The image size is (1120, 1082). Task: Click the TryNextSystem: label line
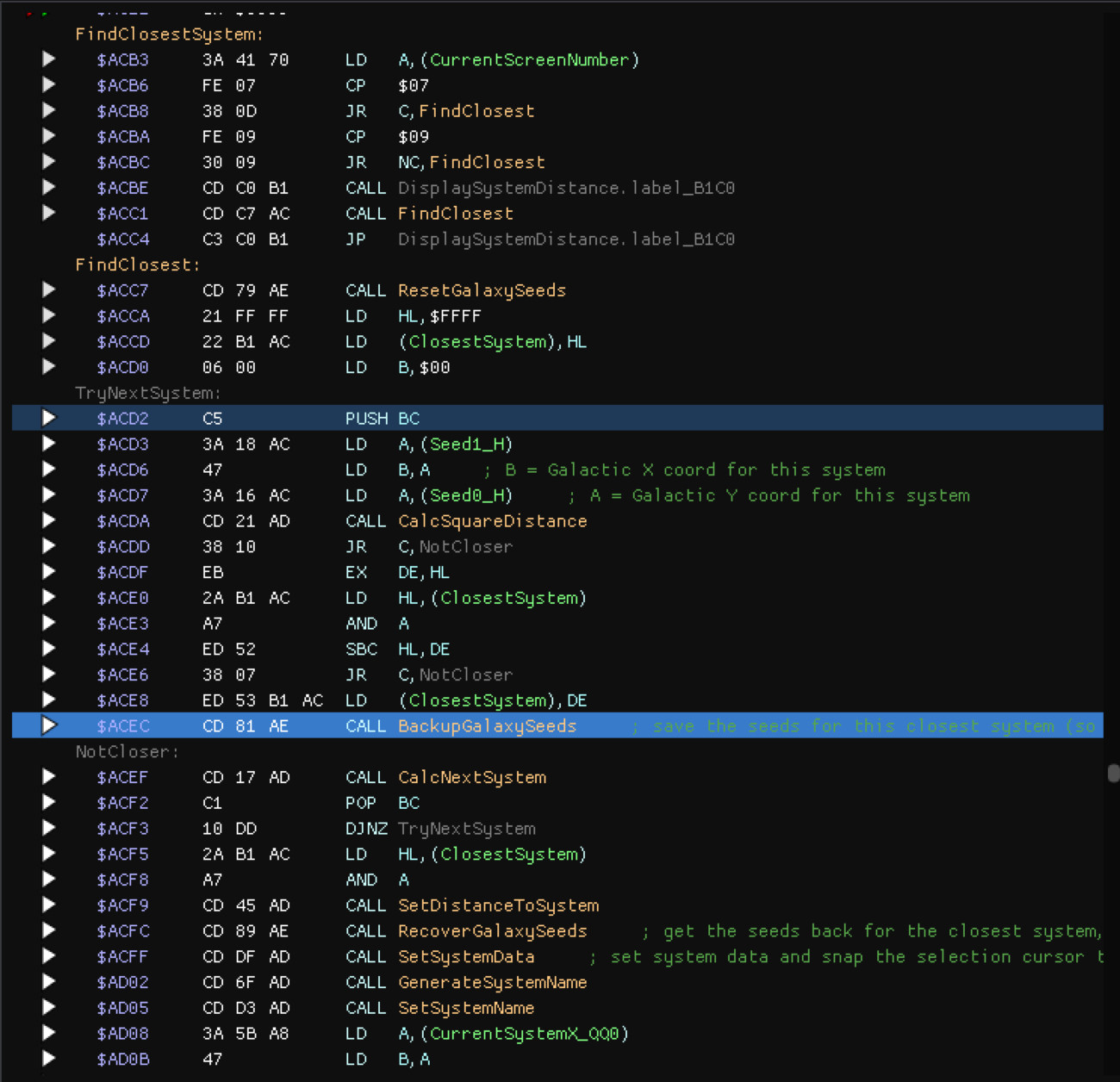click(x=148, y=393)
